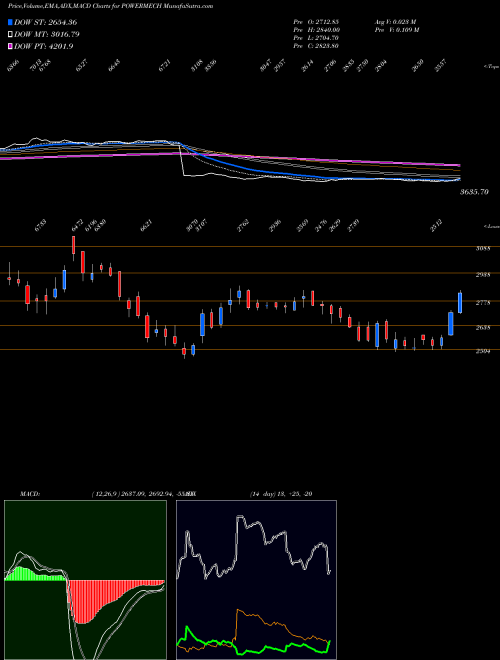Select the 'DOW MT: 3016.79' legend text
This screenshot has height=660, width=500.
coord(47,34)
